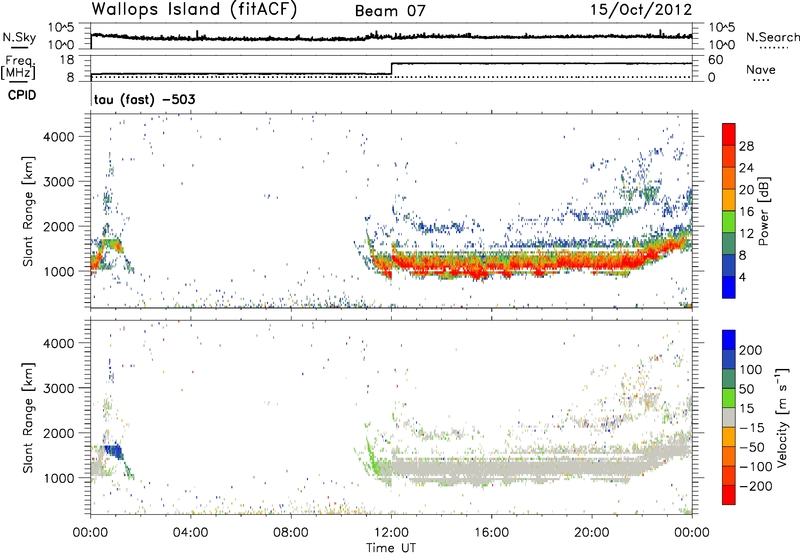This screenshot has height=554, width=800.
Task: Pick the bottom blue power colorbar segment
Action: point(729,287)
